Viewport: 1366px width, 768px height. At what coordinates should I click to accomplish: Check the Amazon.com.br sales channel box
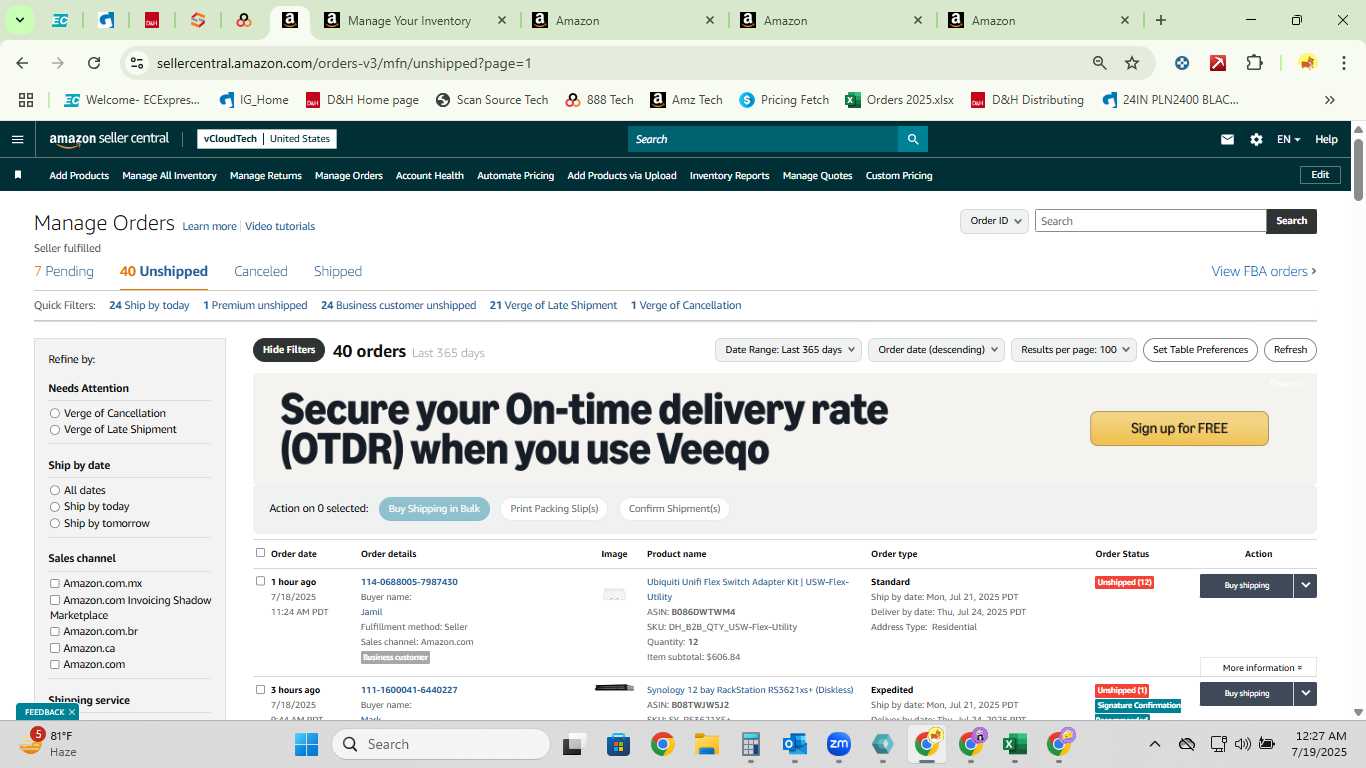[x=55, y=631]
